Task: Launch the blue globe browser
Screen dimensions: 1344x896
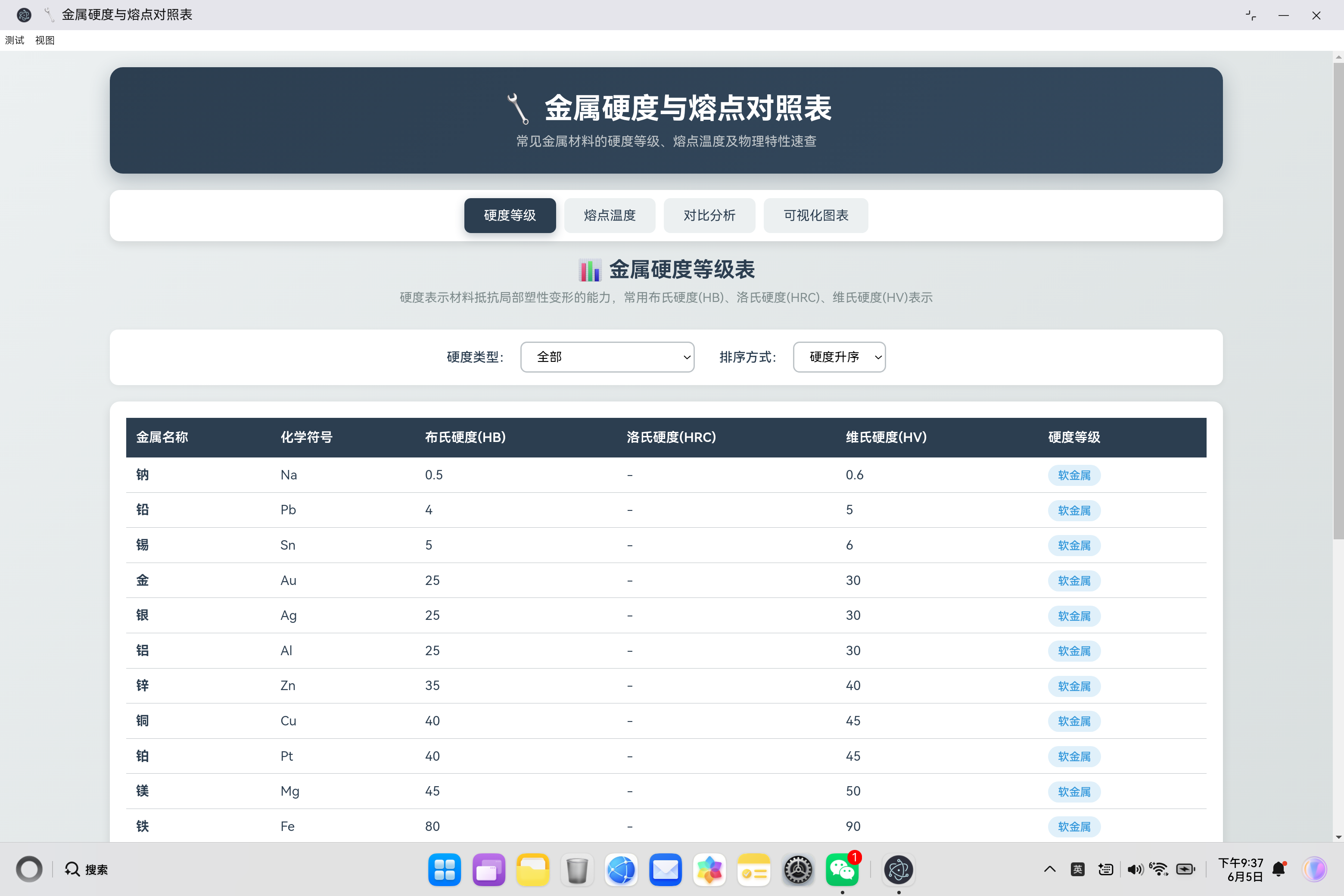Action: 621,870
